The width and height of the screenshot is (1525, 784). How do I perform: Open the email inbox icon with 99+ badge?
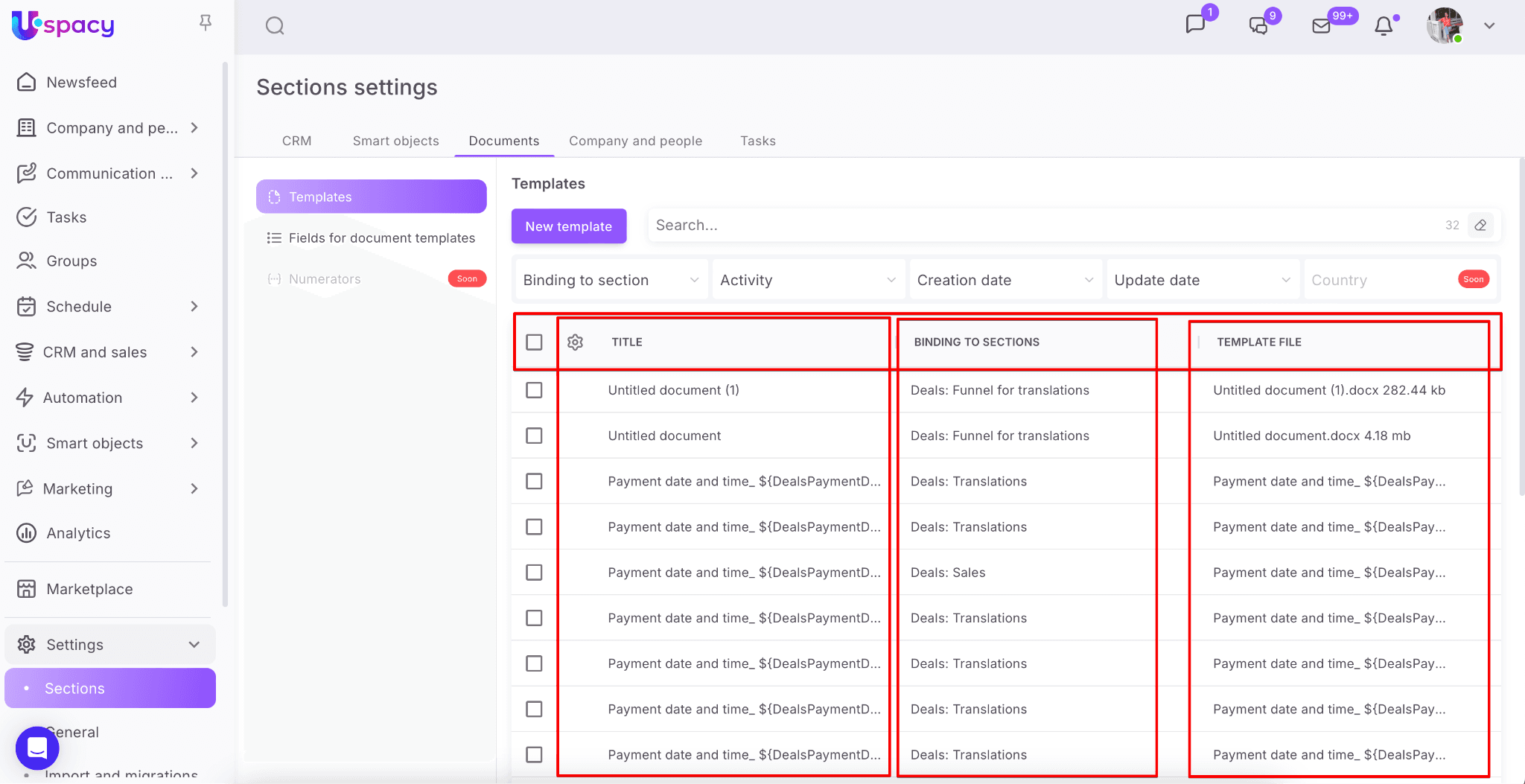click(1322, 26)
